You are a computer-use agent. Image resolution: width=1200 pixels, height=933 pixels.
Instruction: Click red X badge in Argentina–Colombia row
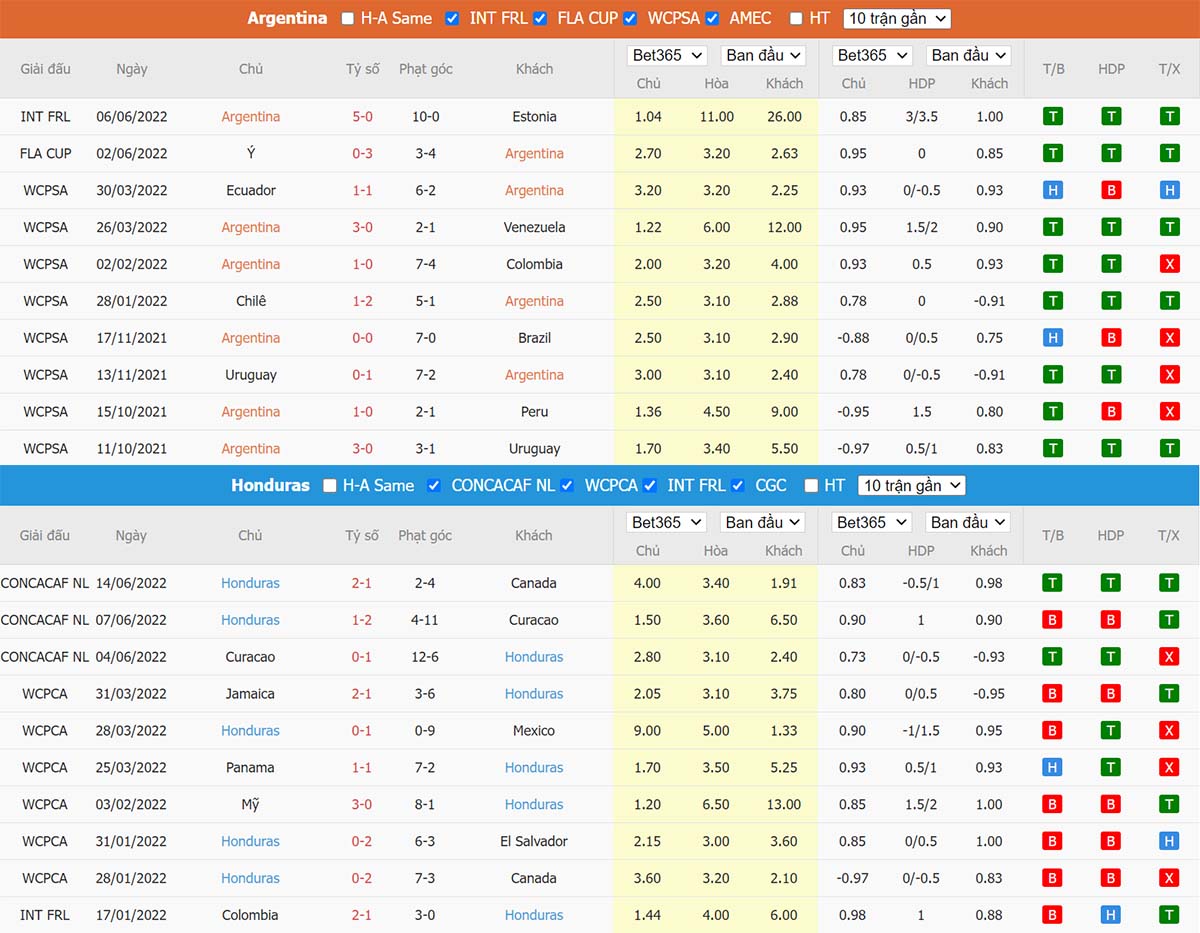coord(1169,265)
